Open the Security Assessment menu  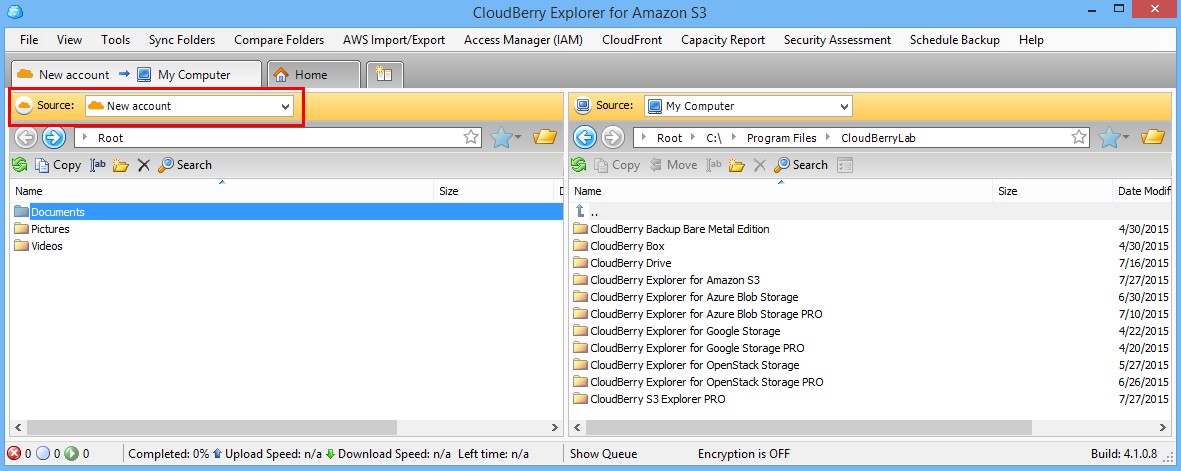pyautogui.click(x=837, y=40)
